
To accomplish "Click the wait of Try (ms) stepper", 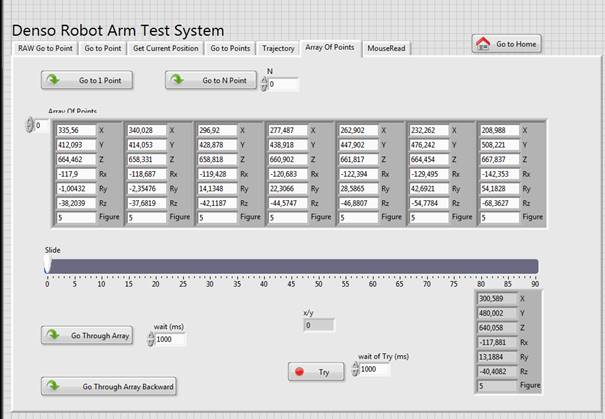I will click(x=355, y=369).
